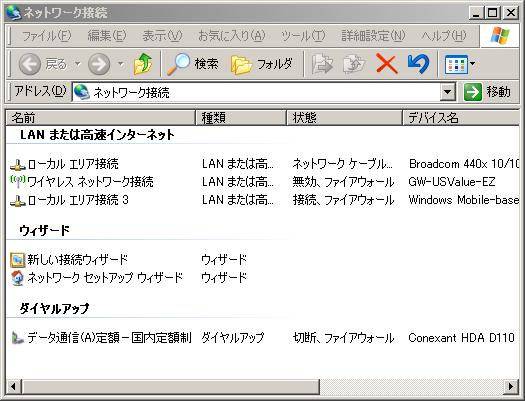This screenshot has width=525, height=401.
Task: Click the ネットワーク ケーブル... status cell
Action: click(x=343, y=164)
